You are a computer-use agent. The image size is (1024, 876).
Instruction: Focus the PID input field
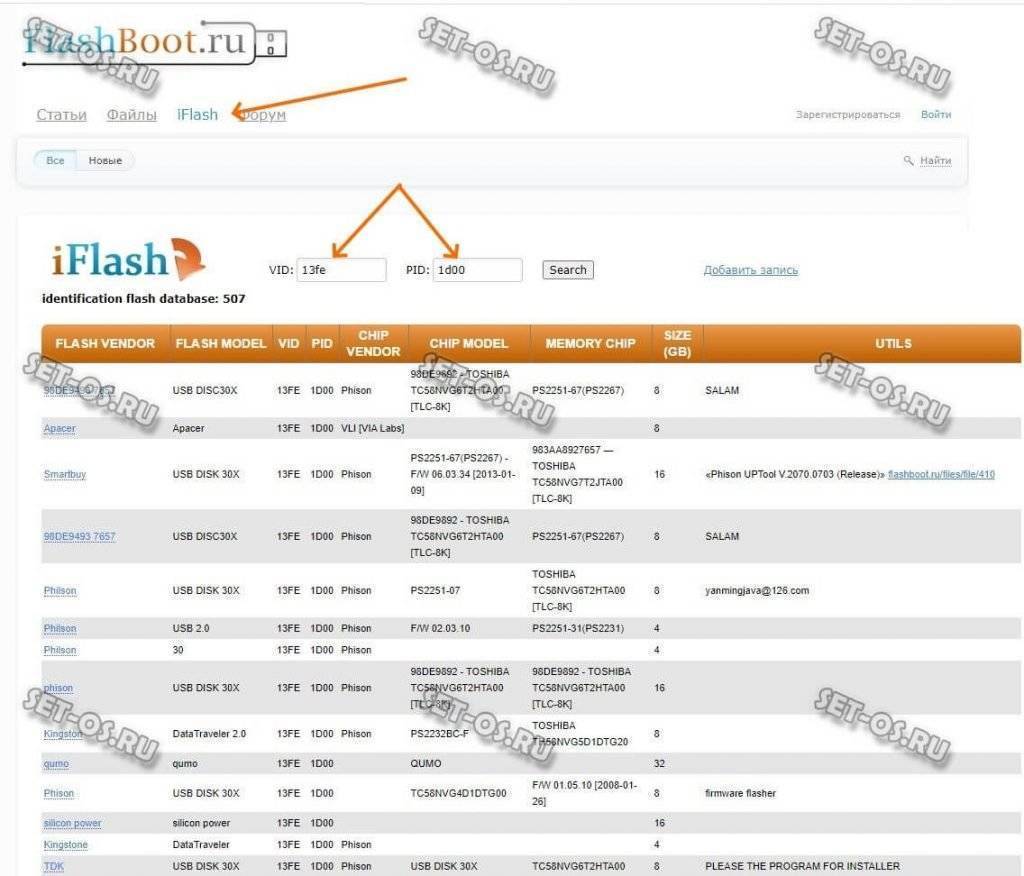pos(477,270)
